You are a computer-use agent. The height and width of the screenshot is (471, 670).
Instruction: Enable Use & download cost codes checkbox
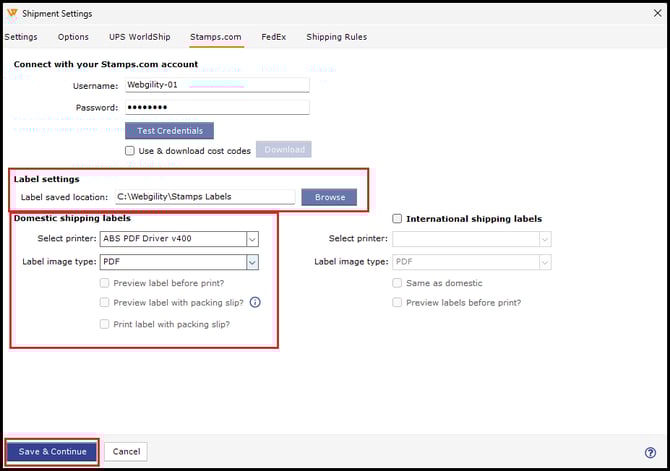130,151
